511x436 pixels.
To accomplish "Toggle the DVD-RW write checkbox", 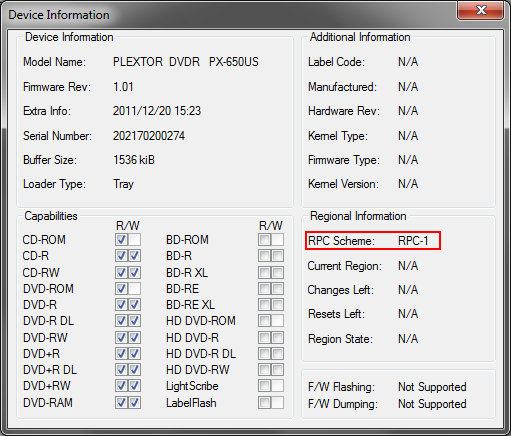I will tap(134, 337).
